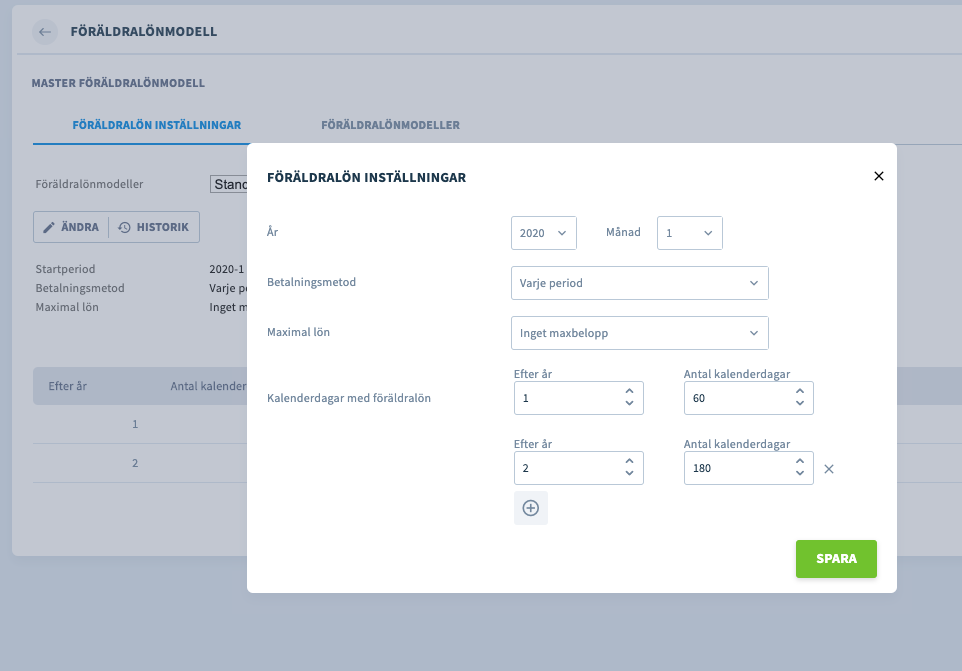Open Föräldralönmodeller select in background page
This screenshot has height=671, width=962.
coord(229,184)
